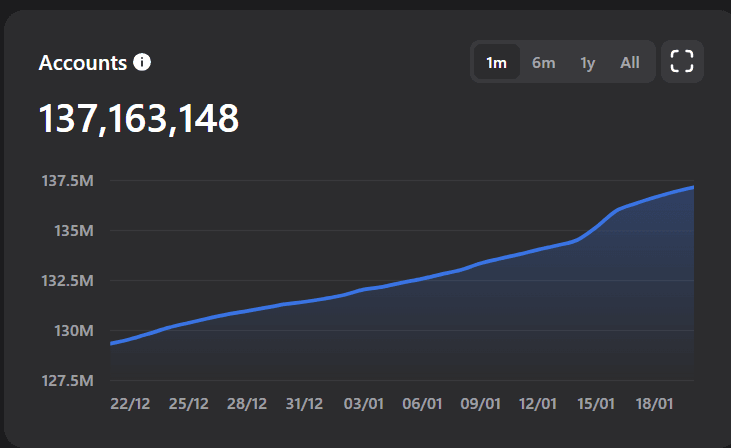The width and height of the screenshot is (731, 448).
Task: Click the info icon beside Accounts
Action: [x=142, y=63]
